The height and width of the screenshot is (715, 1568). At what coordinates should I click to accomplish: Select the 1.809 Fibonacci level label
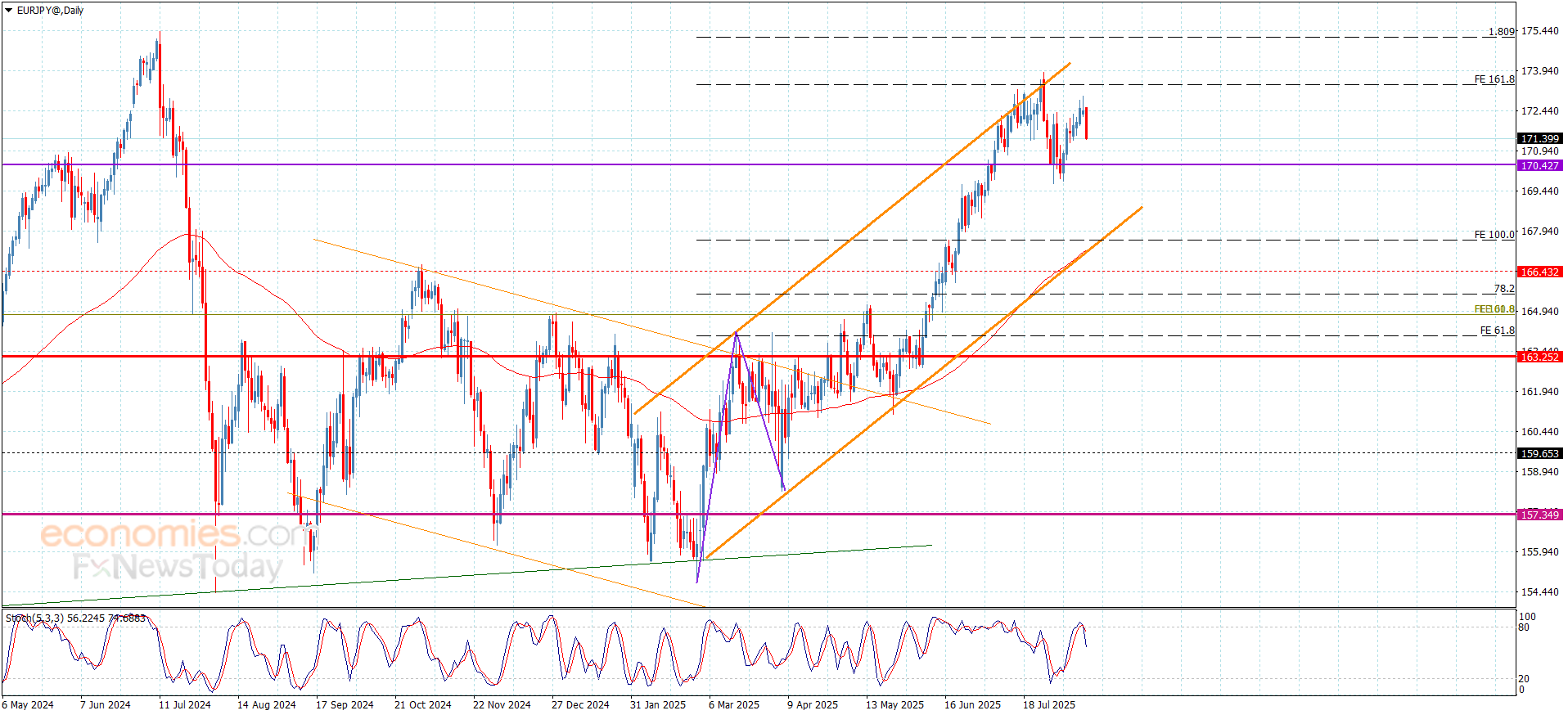coord(1501,32)
